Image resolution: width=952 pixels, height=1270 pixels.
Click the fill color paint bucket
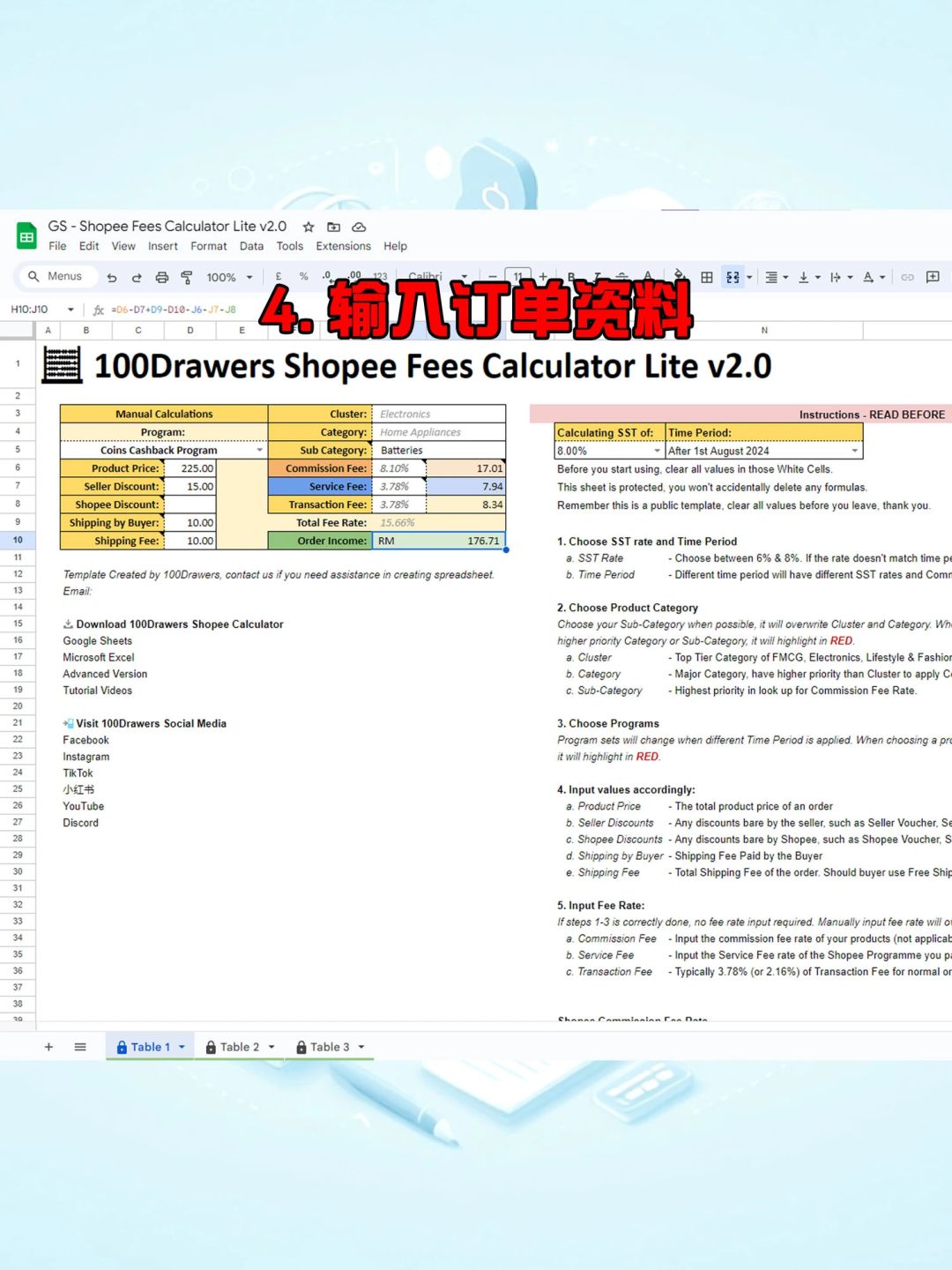pos(680,276)
